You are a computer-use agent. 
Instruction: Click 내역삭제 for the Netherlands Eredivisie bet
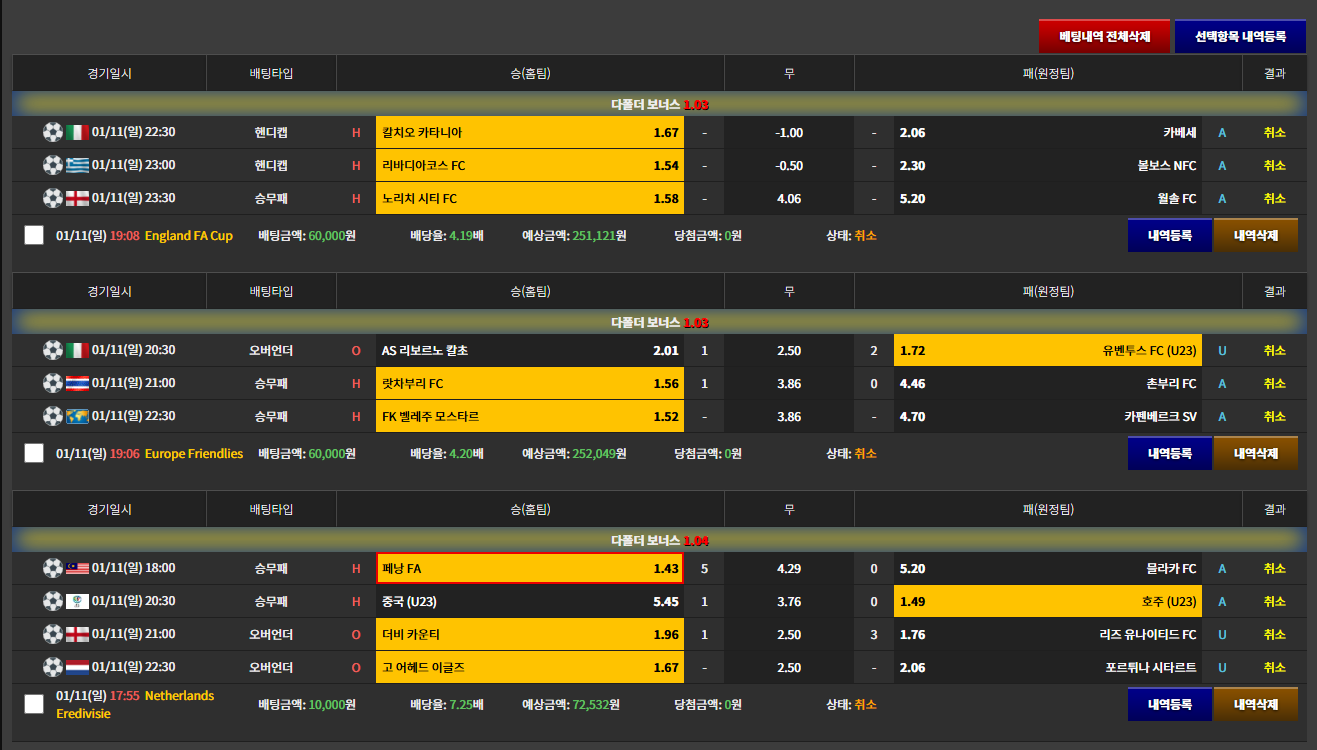tap(1255, 704)
